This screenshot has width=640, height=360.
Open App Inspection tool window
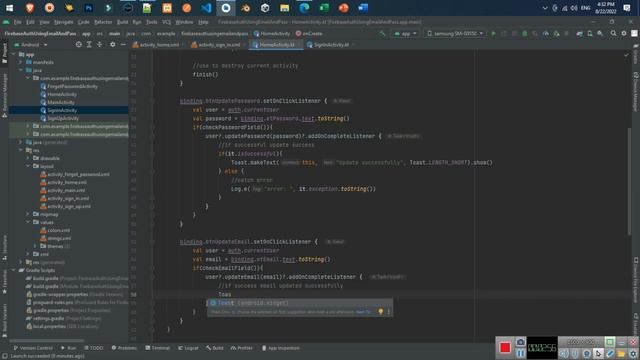(x=281, y=348)
